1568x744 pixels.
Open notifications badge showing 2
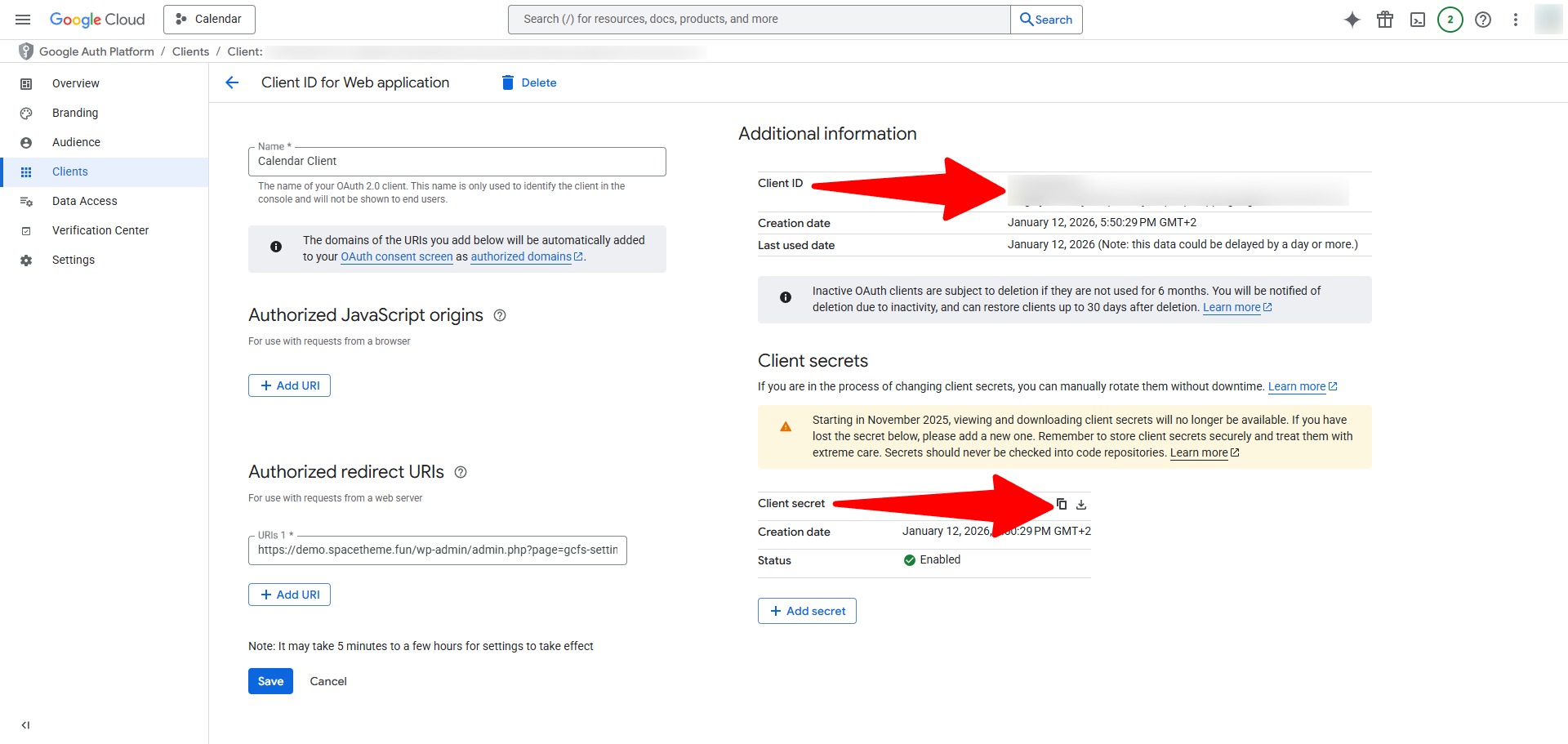pos(1450,20)
